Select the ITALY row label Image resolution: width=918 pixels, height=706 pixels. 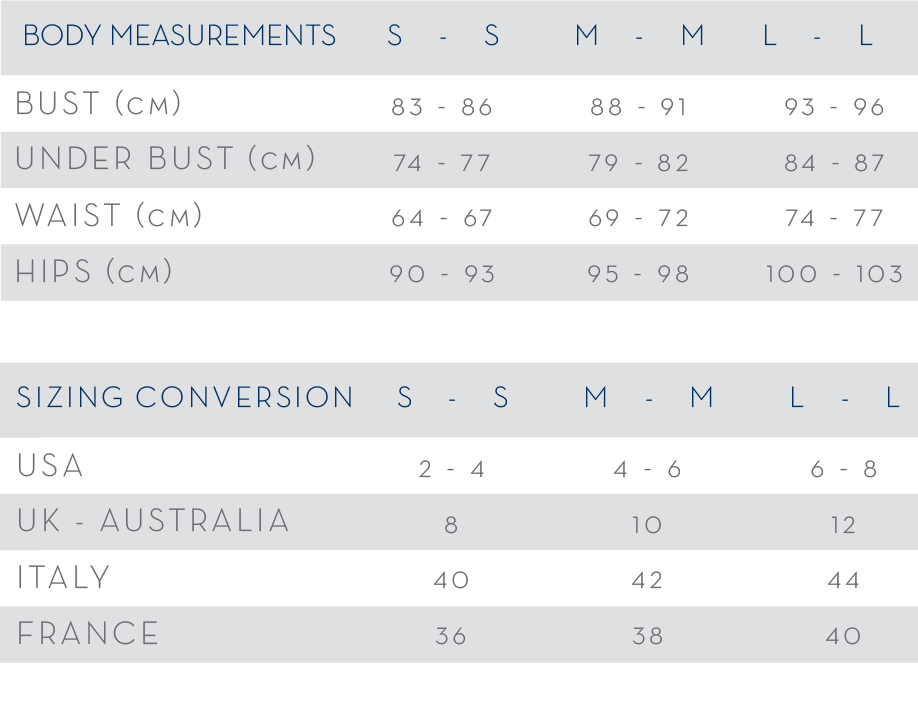click(63, 577)
